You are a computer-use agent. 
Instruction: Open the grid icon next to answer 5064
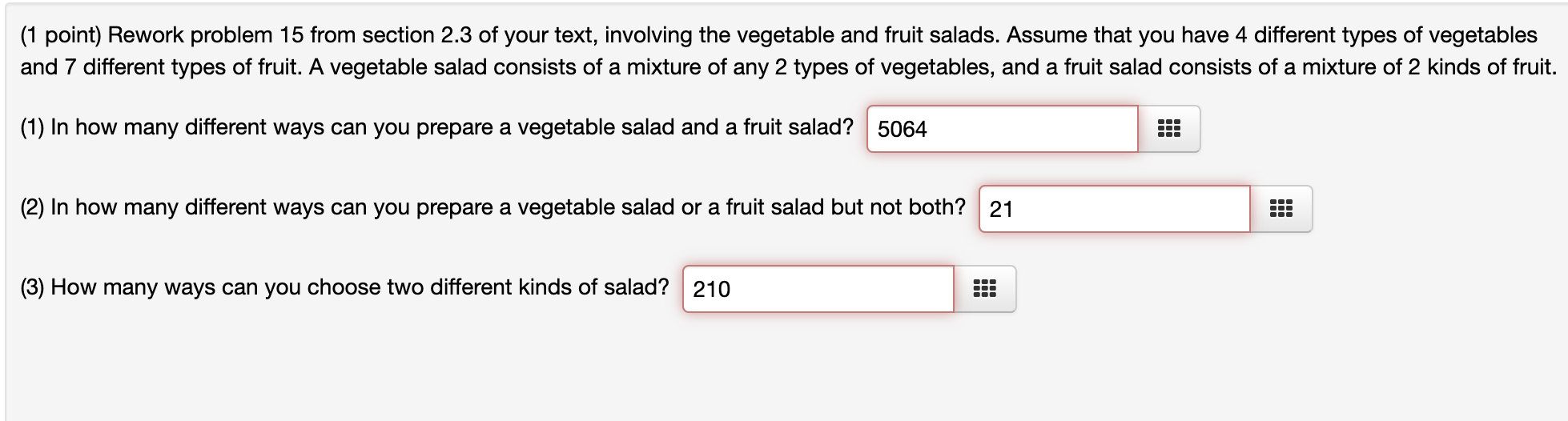pyautogui.click(x=1168, y=129)
